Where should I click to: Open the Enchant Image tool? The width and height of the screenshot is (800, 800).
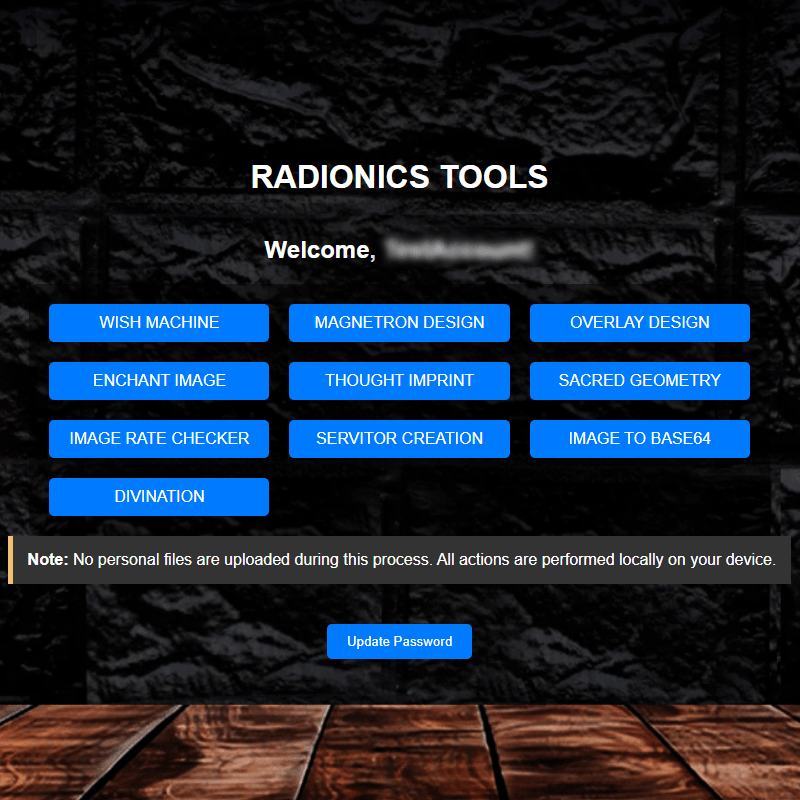(x=159, y=381)
